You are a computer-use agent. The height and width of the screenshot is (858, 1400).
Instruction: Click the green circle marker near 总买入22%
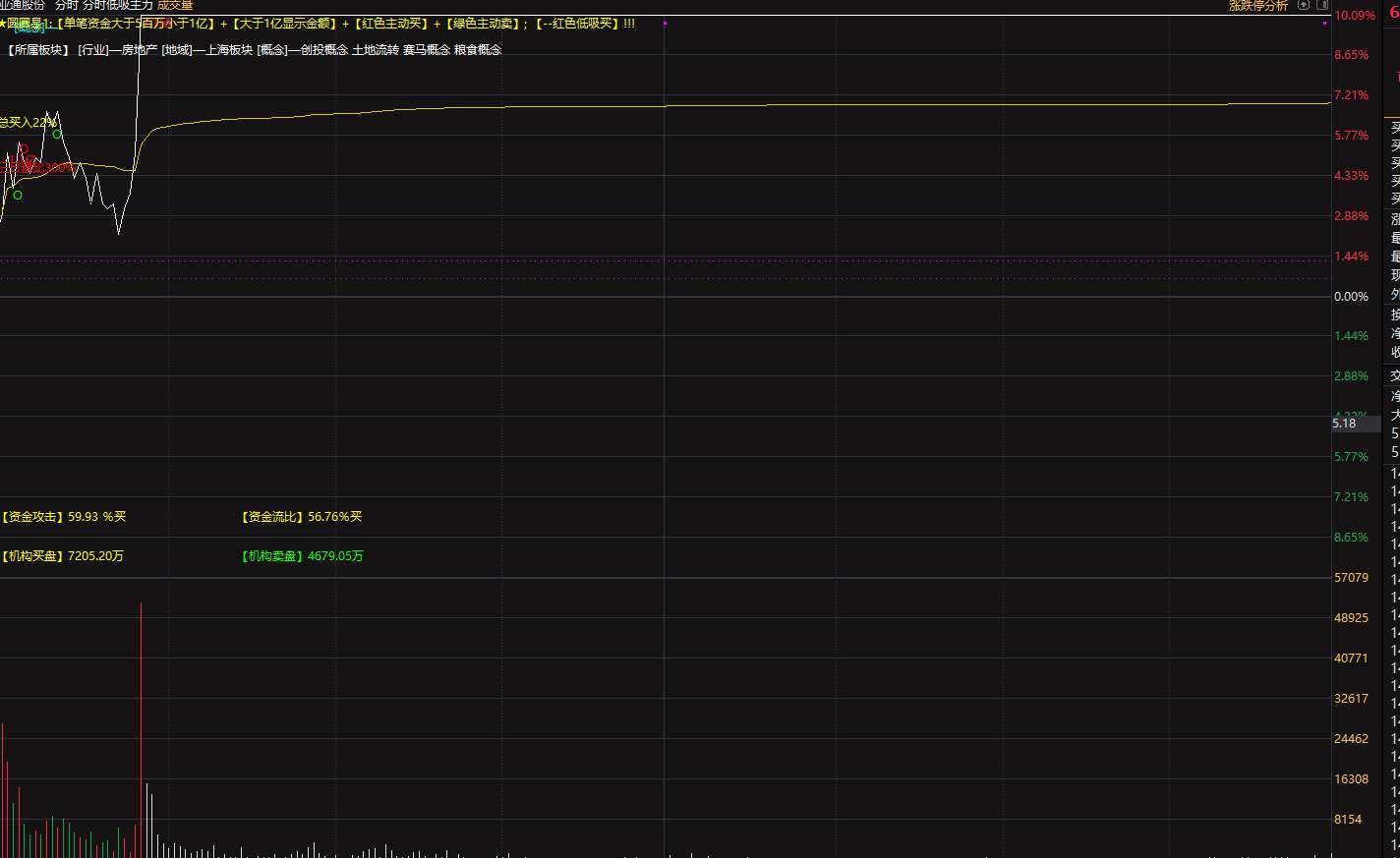pos(57,134)
